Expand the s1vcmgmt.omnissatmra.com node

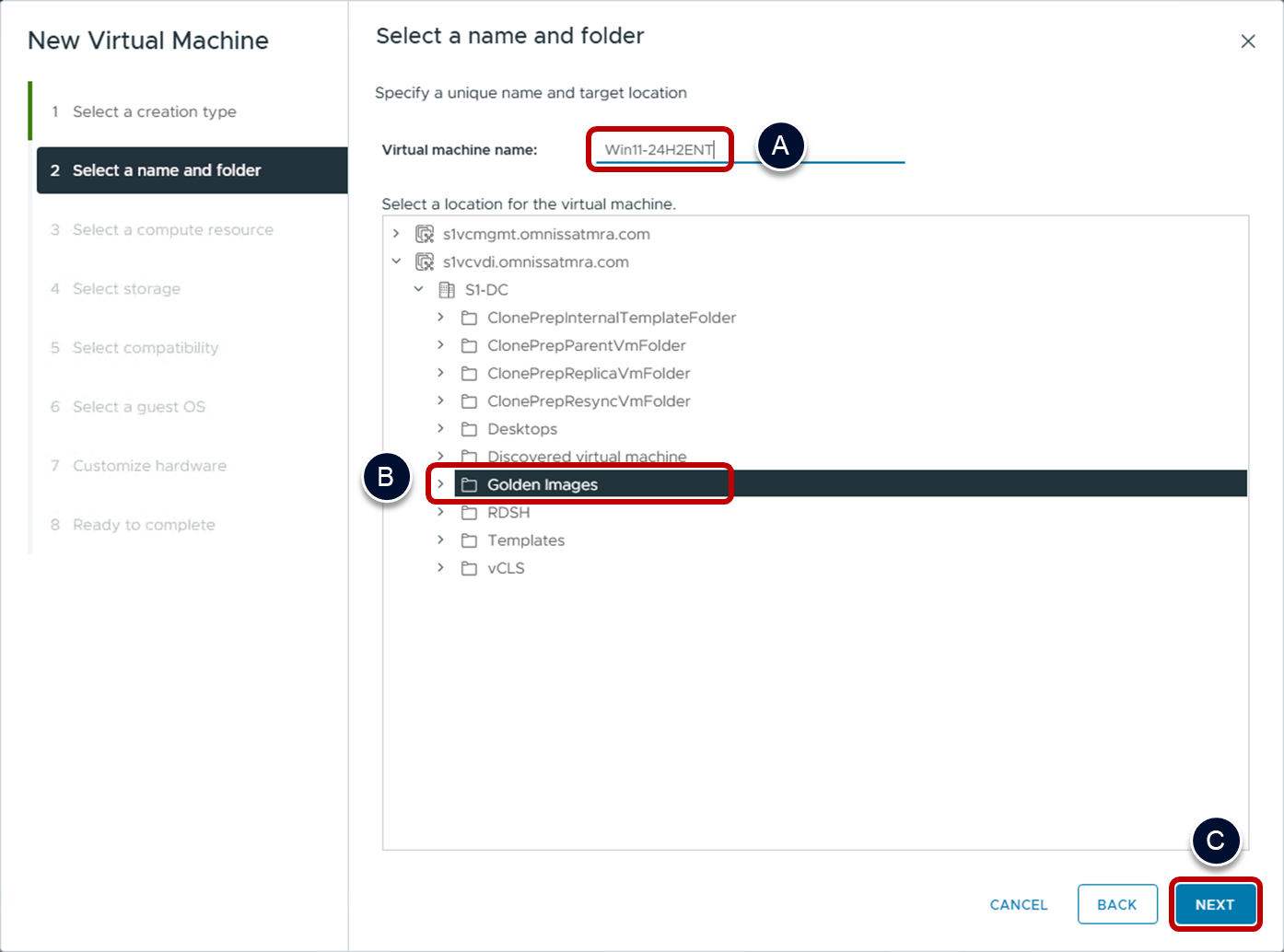coord(397,234)
